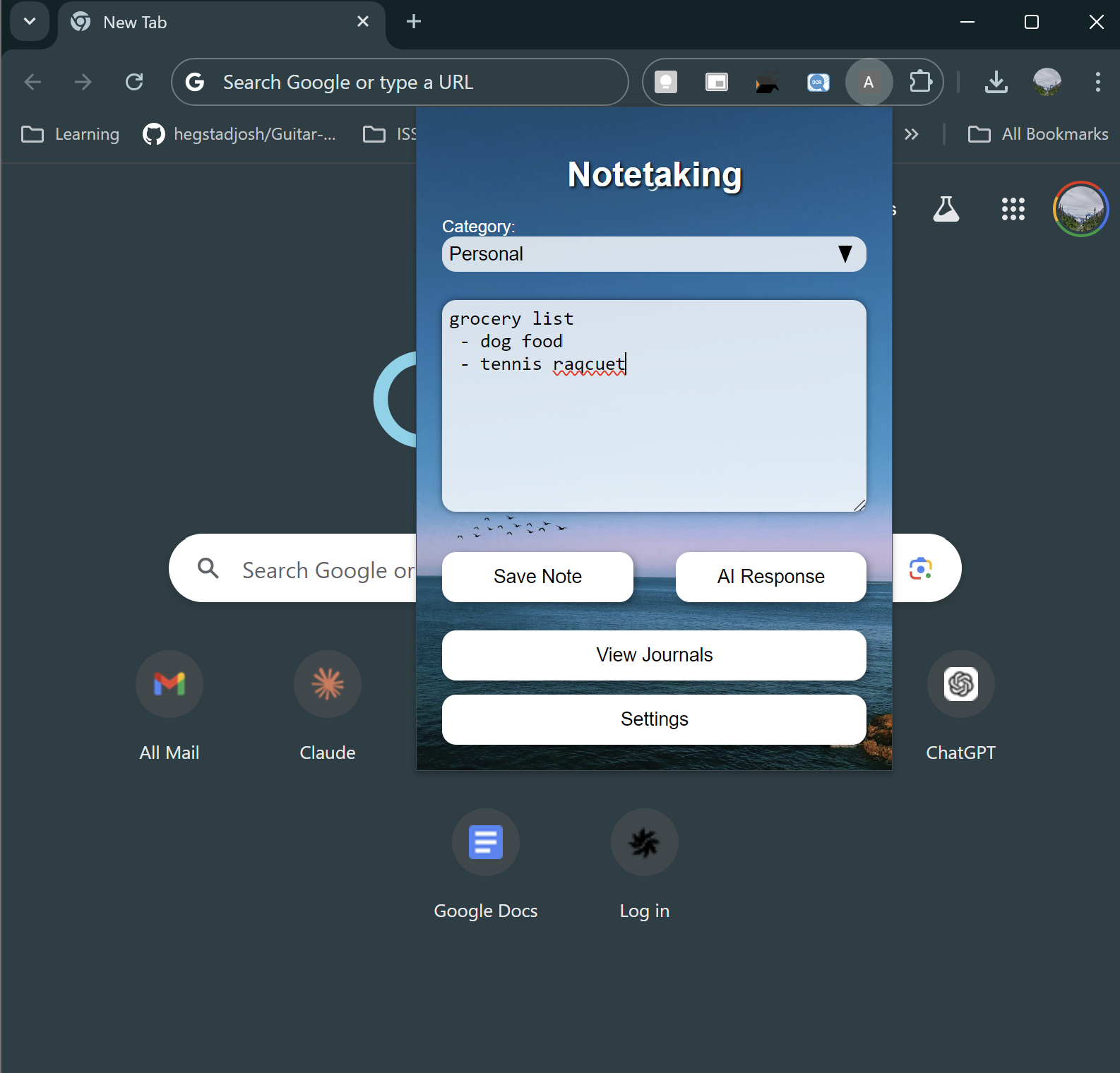Open the ISS bookmarks folder
Viewport: 1120px width, 1073px height.
click(x=390, y=134)
